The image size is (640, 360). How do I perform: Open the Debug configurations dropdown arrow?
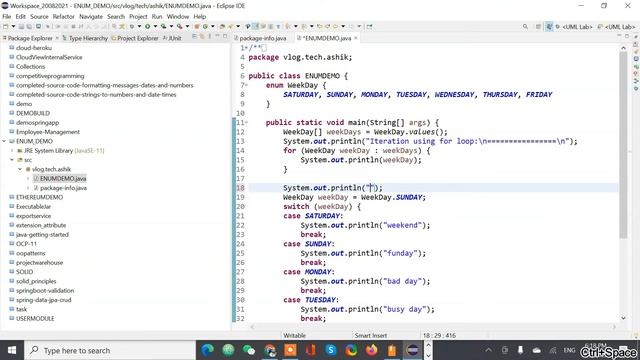pos(139,27)
